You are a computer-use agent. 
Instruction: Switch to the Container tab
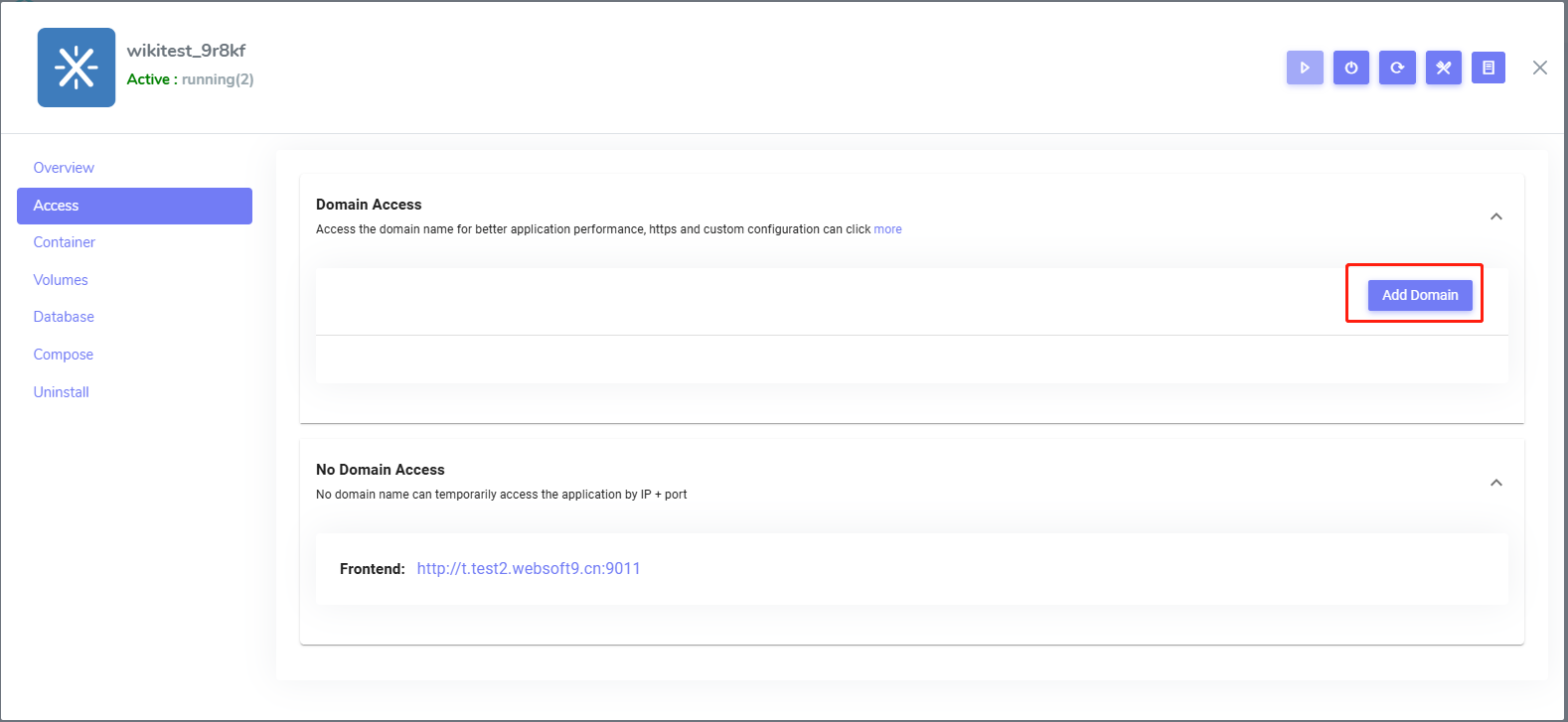pos(65,242)
